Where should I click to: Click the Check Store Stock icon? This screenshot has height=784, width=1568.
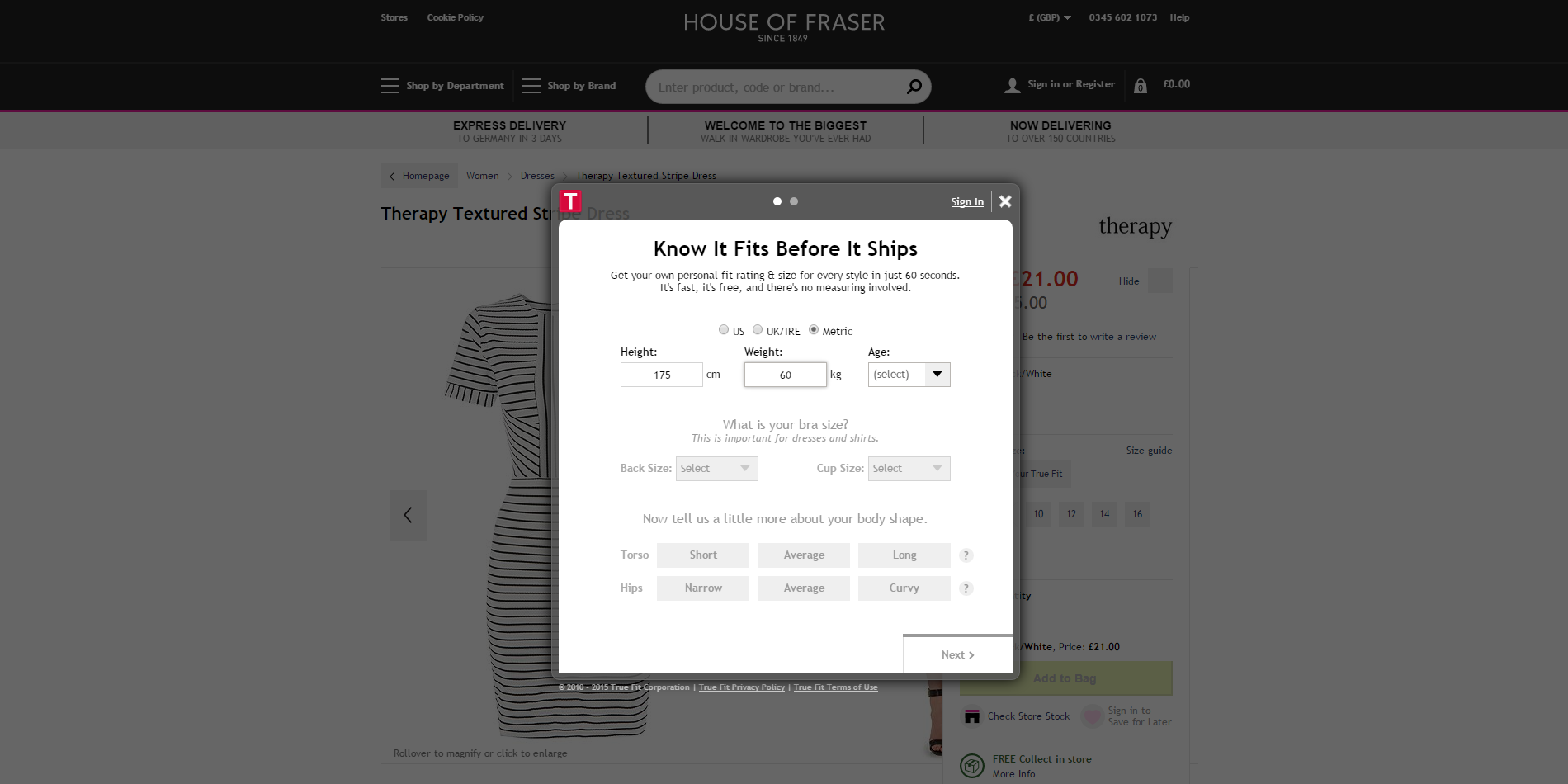[x=972, y=716]
